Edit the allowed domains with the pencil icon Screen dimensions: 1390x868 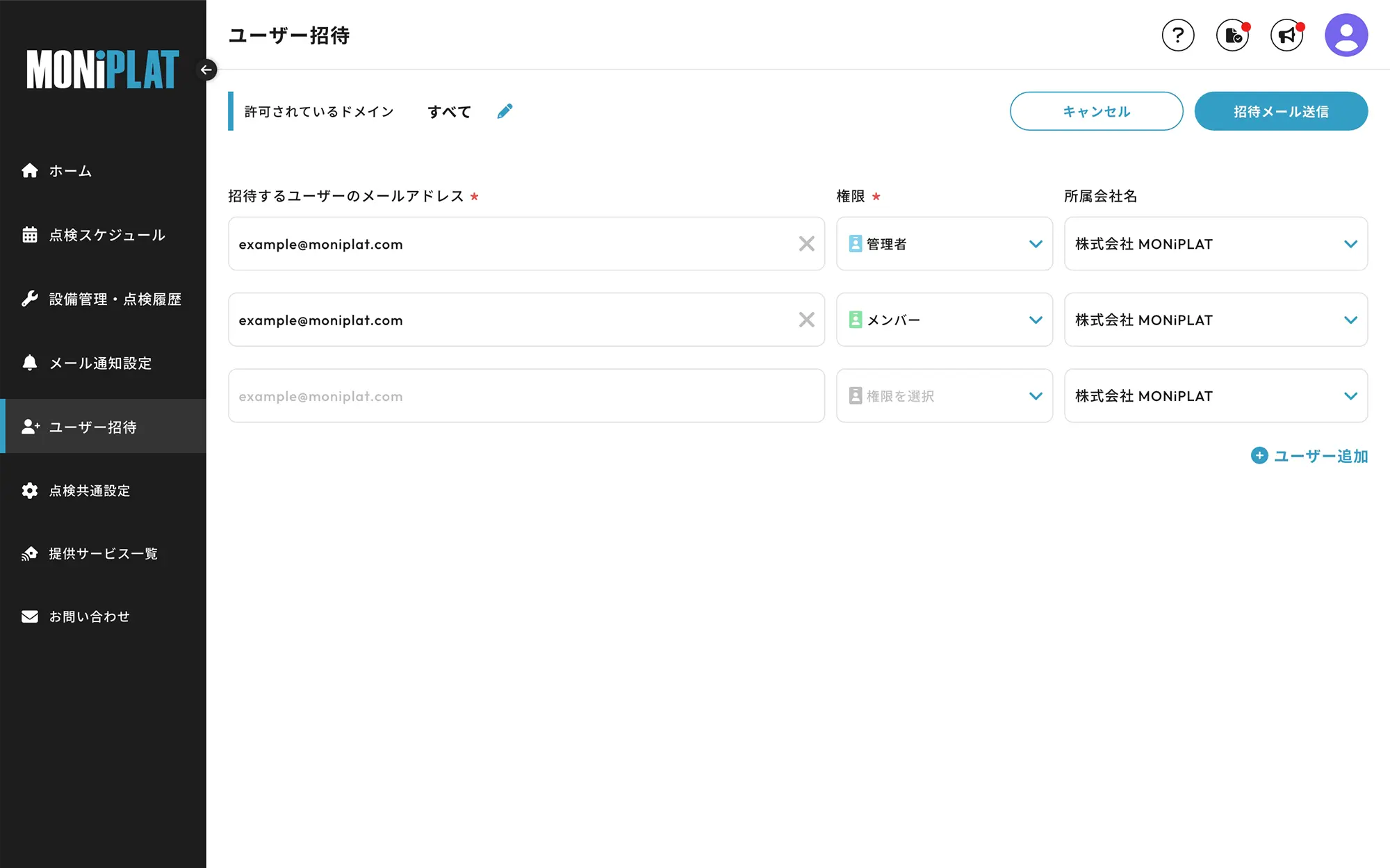[x=505, y=110]
